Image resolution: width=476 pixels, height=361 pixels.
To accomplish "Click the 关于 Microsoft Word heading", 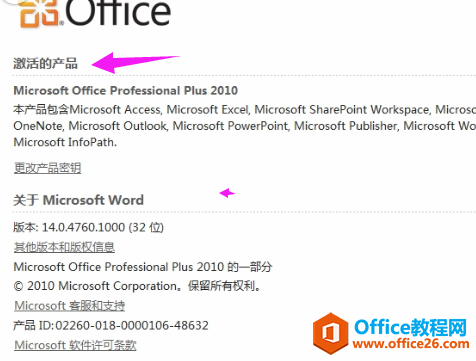I will pos(78,200).
